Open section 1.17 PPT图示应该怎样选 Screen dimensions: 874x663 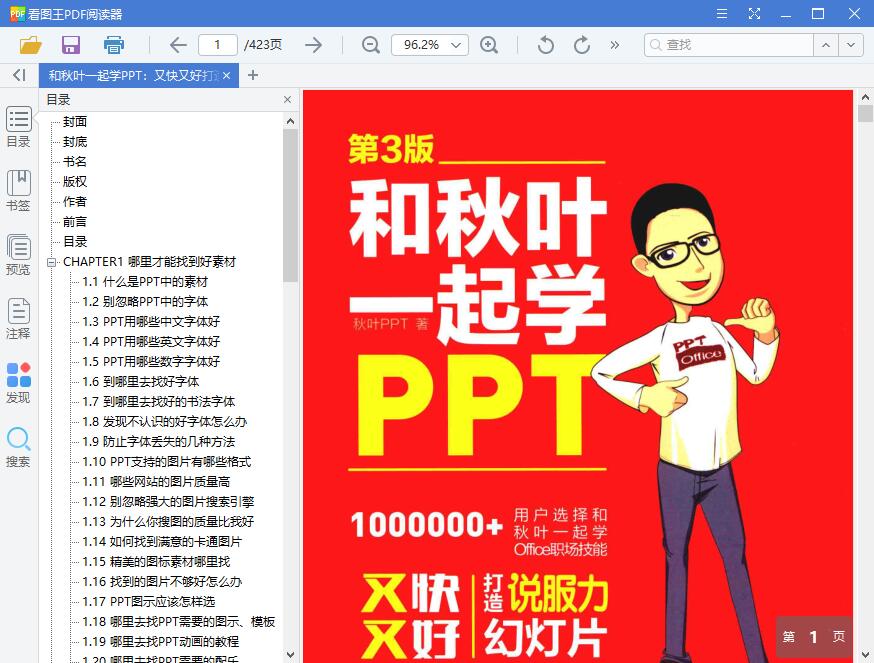pos(149,602)
